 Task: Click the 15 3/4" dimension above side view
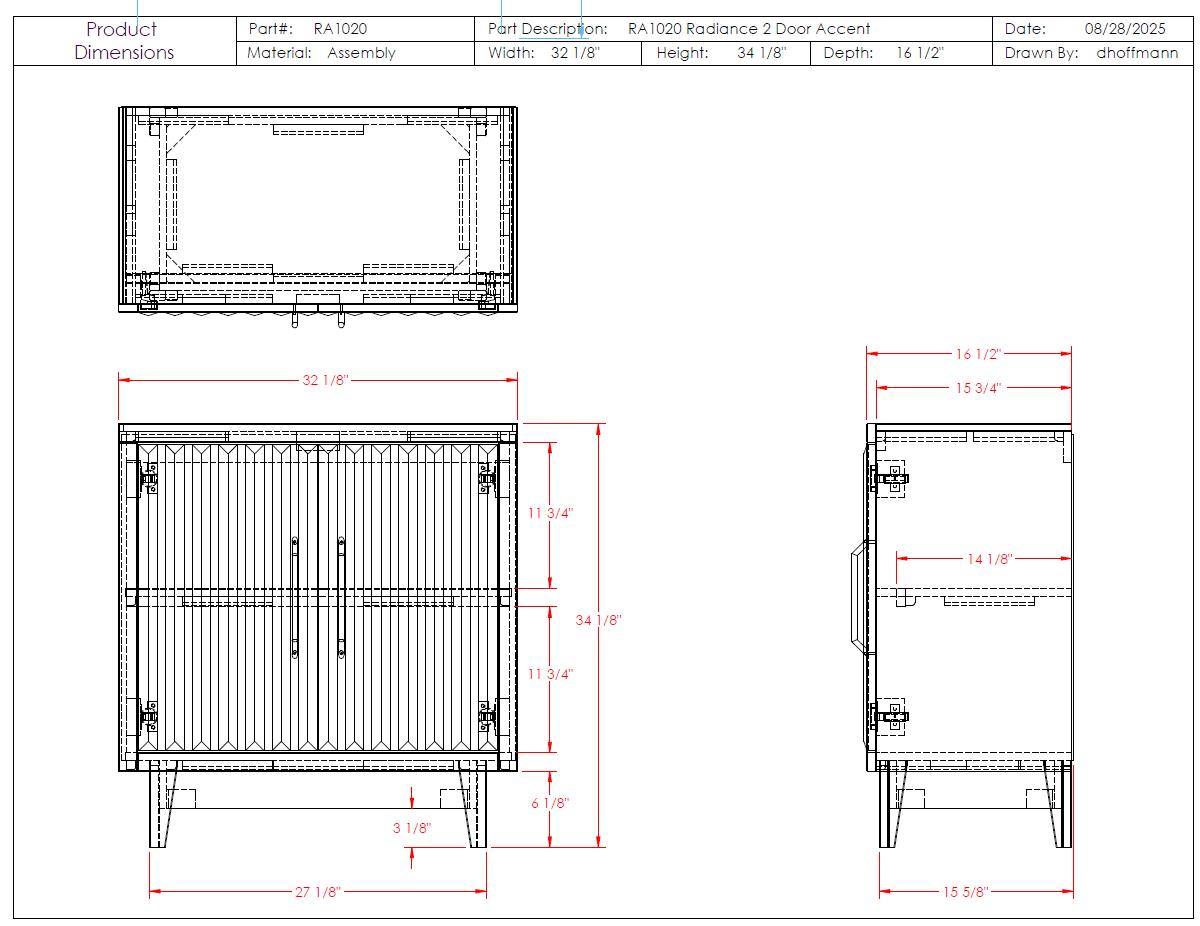(x=976, y=388)
